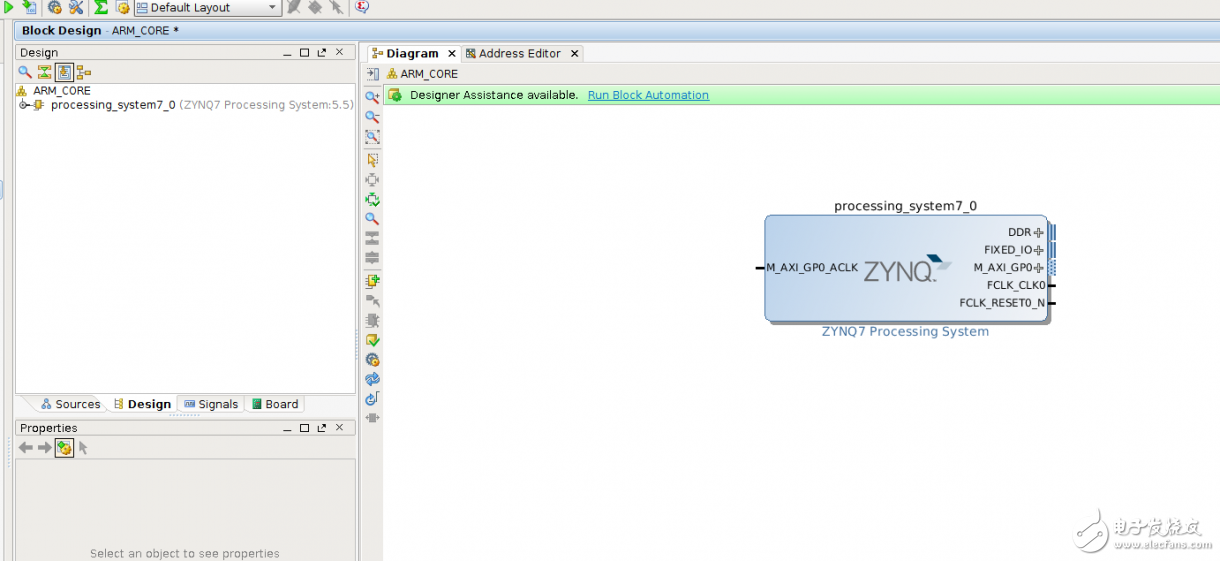The height and width of the screenshot is (561, 1220).
Task: Click the green Sigma icon in top toolbar
Action: (101, 7)
